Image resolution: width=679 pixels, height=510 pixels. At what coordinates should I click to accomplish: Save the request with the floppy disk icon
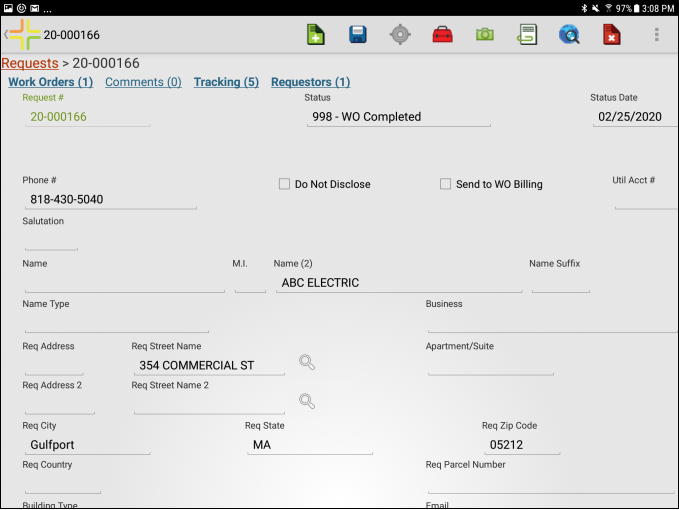pos(358,35)
